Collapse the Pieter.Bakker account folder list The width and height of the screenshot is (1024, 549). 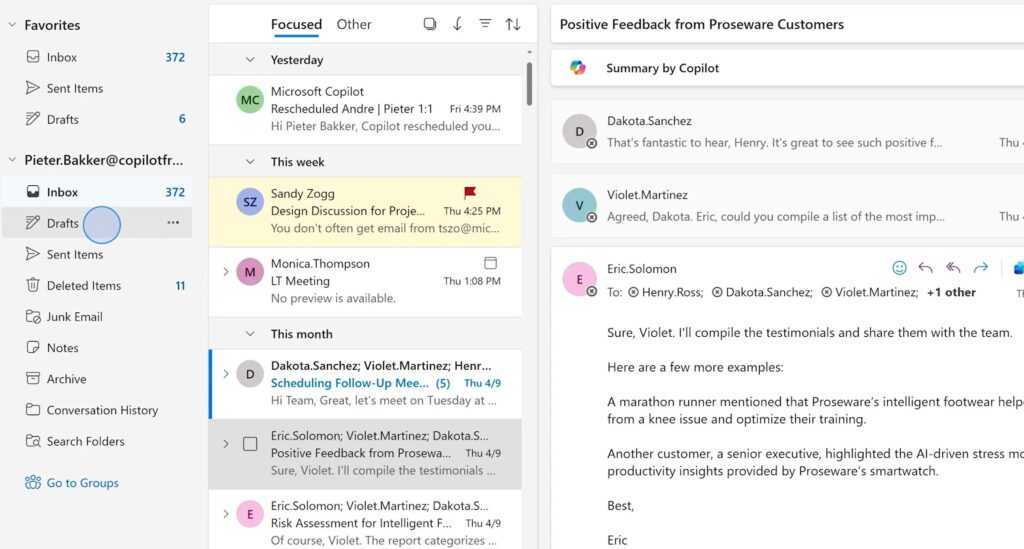click(13, 160)
